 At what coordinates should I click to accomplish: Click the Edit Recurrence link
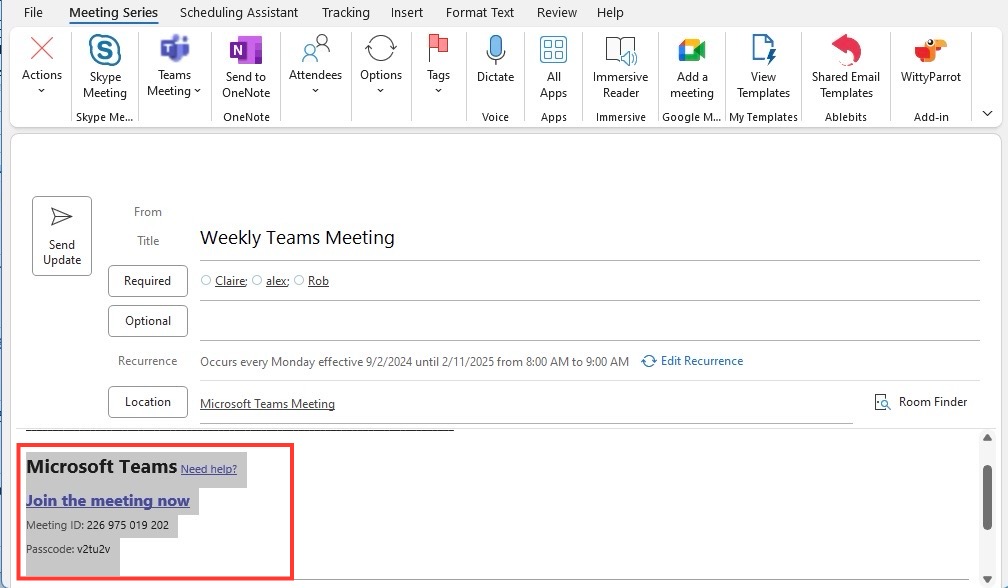click(x=701, y=361)
